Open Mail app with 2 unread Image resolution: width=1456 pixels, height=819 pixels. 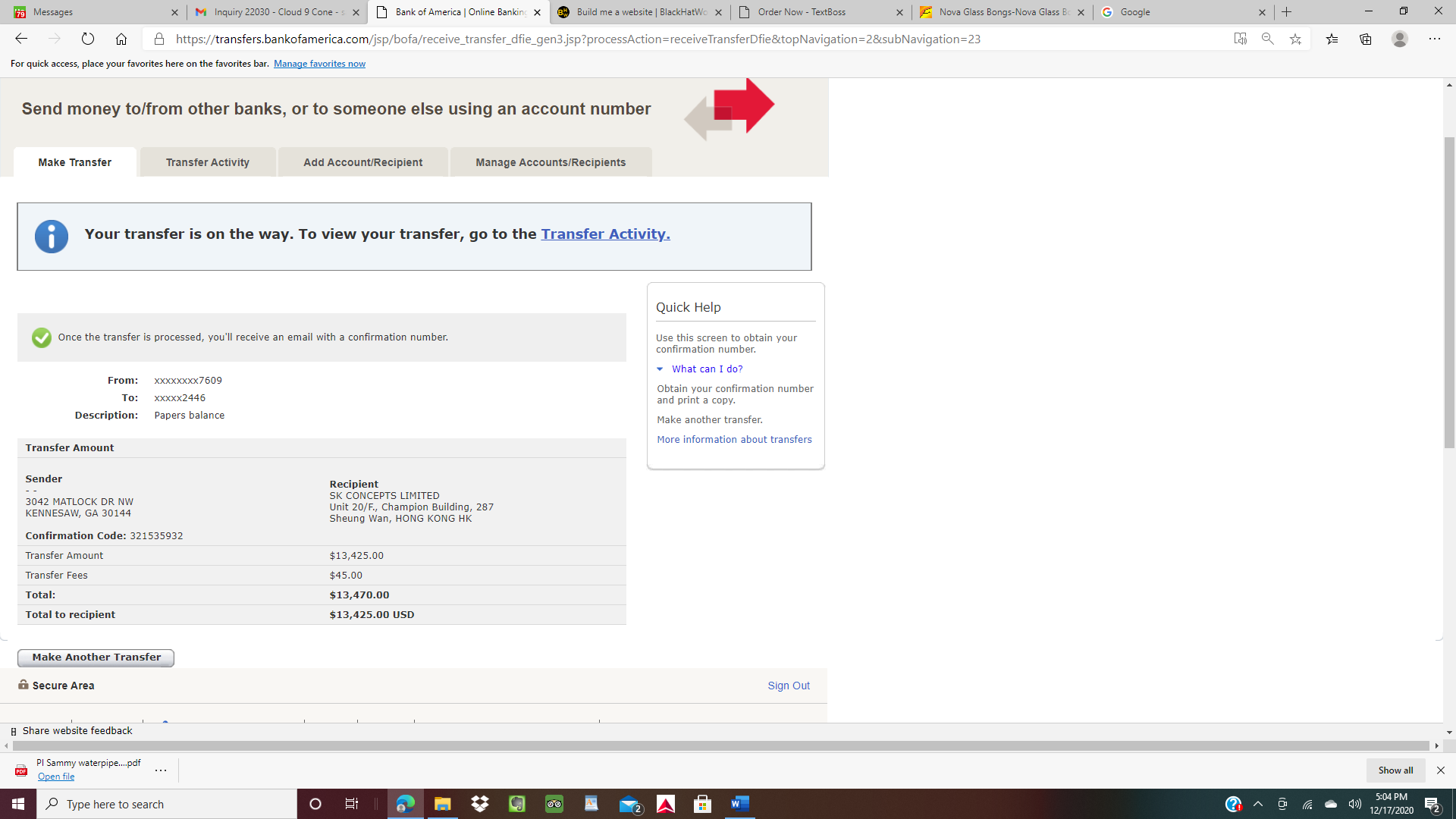630,804
